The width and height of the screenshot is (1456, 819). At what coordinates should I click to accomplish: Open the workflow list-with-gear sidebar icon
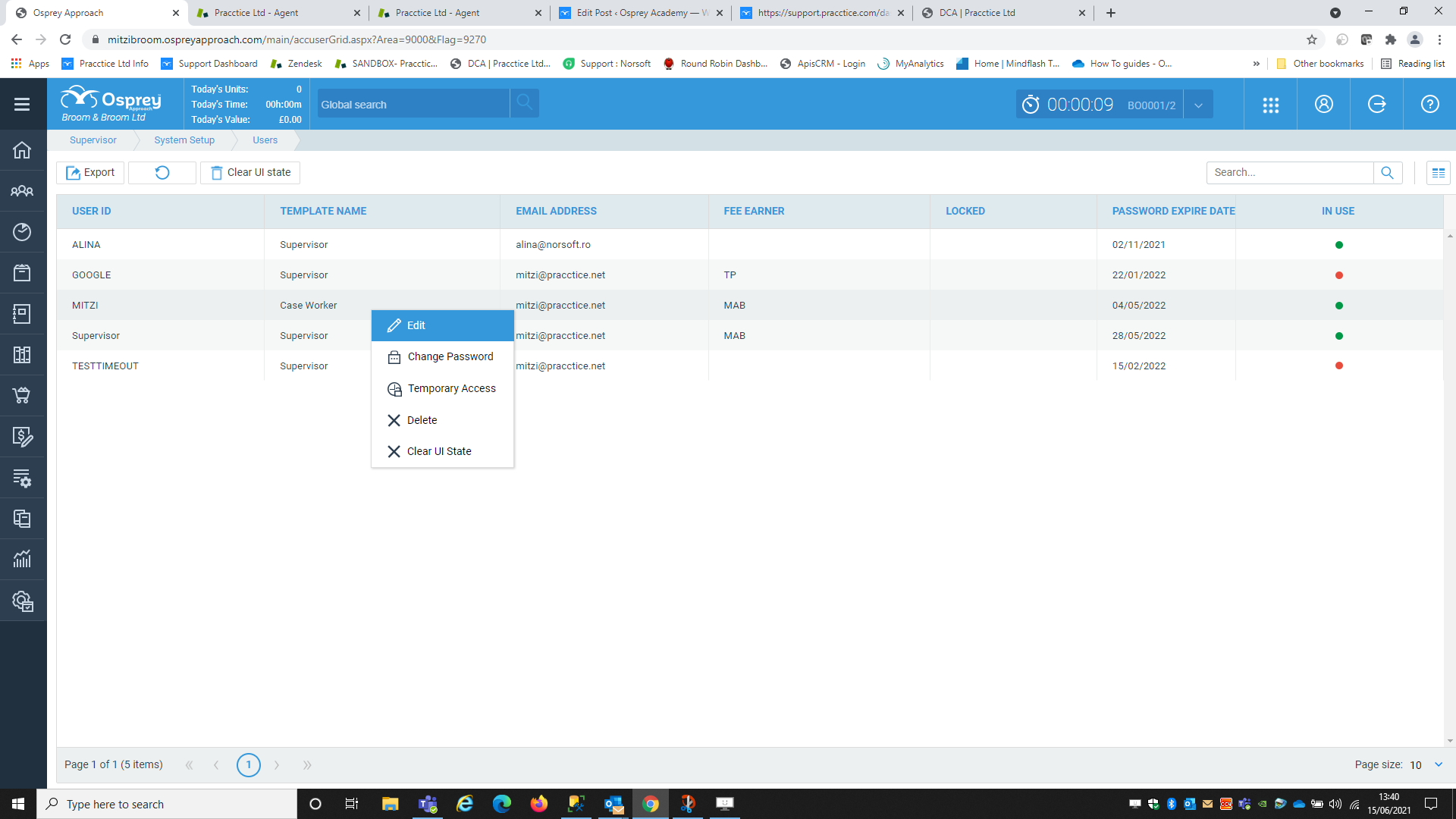click(23, 478)
